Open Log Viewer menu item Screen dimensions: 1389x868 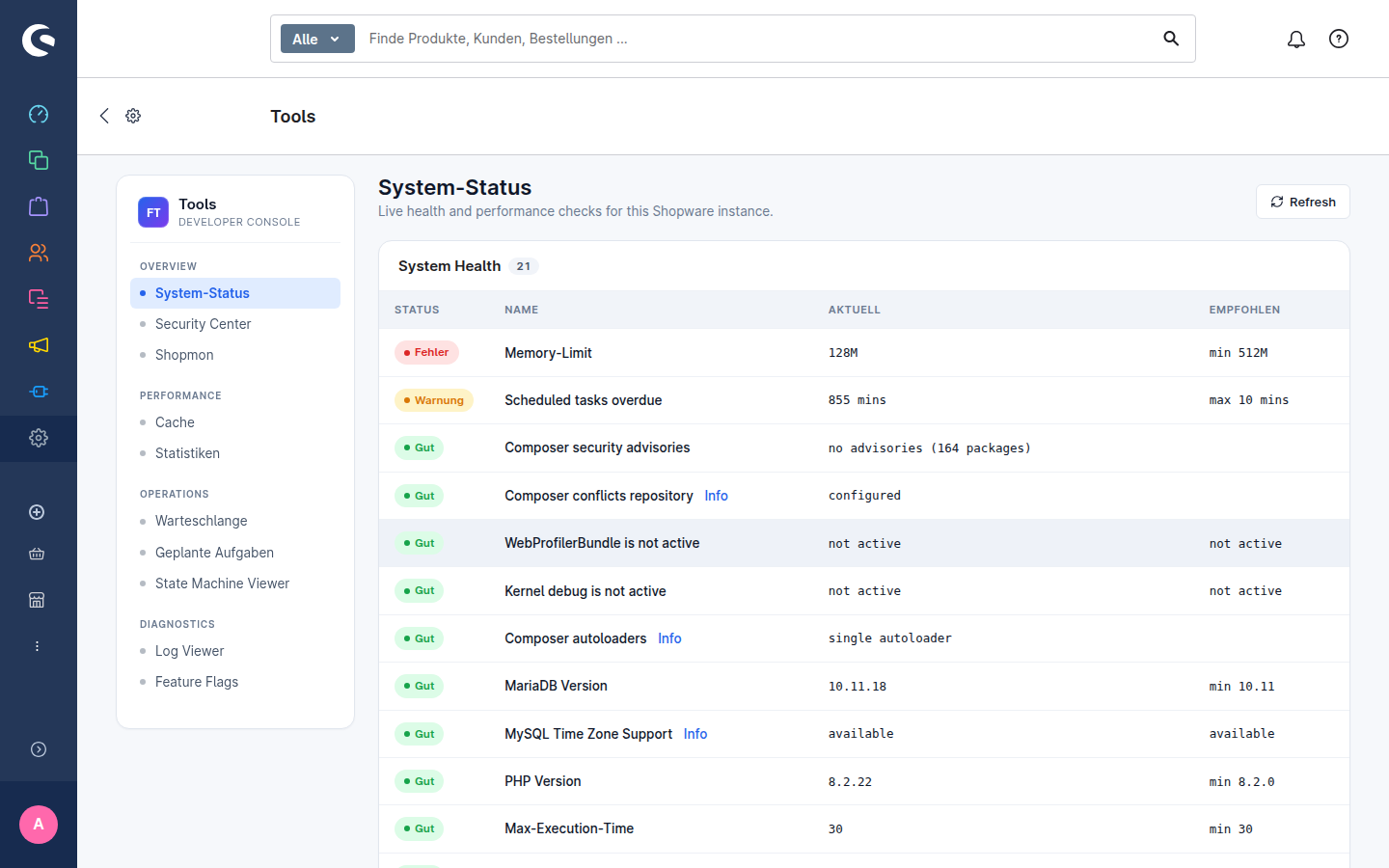click(x=235, y=651)
